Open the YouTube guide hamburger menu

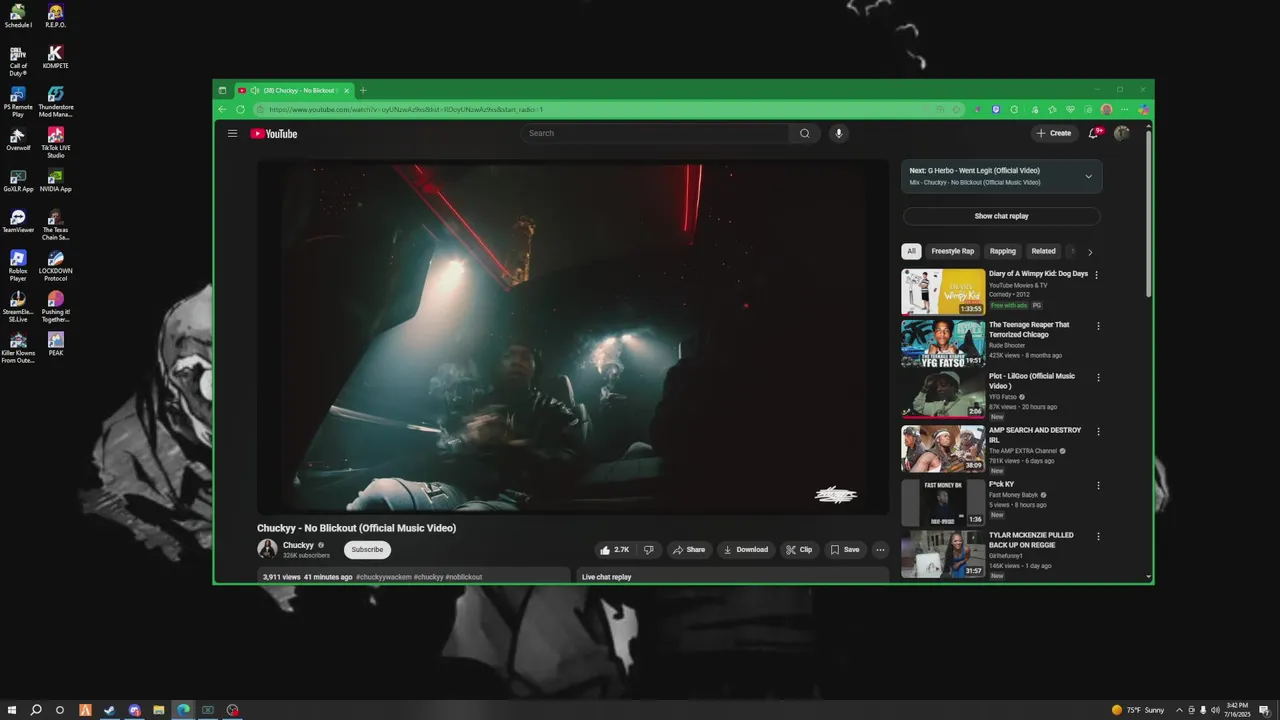click(x=232, y=133)
